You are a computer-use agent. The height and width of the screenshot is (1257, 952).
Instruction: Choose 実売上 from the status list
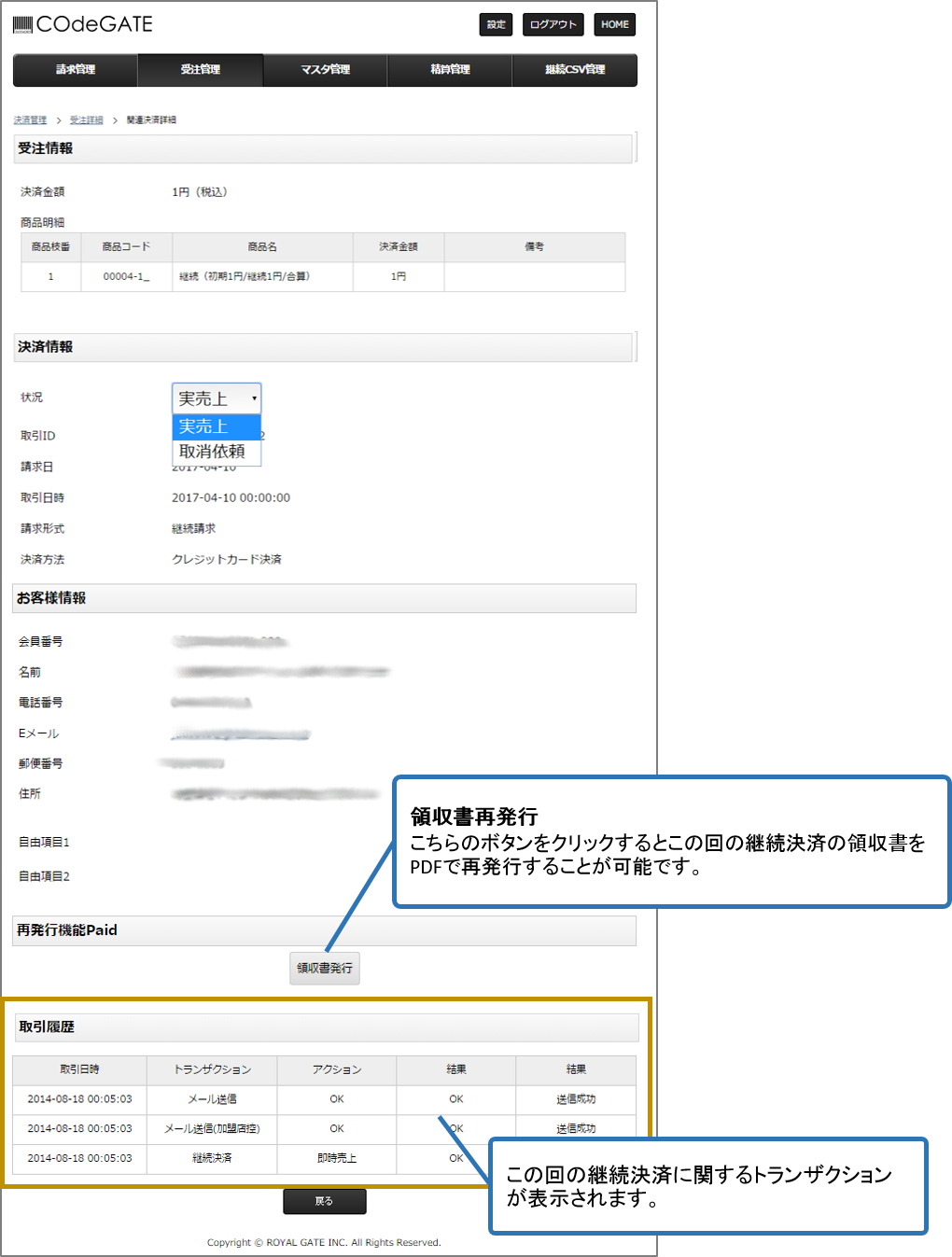pos(216,426)
